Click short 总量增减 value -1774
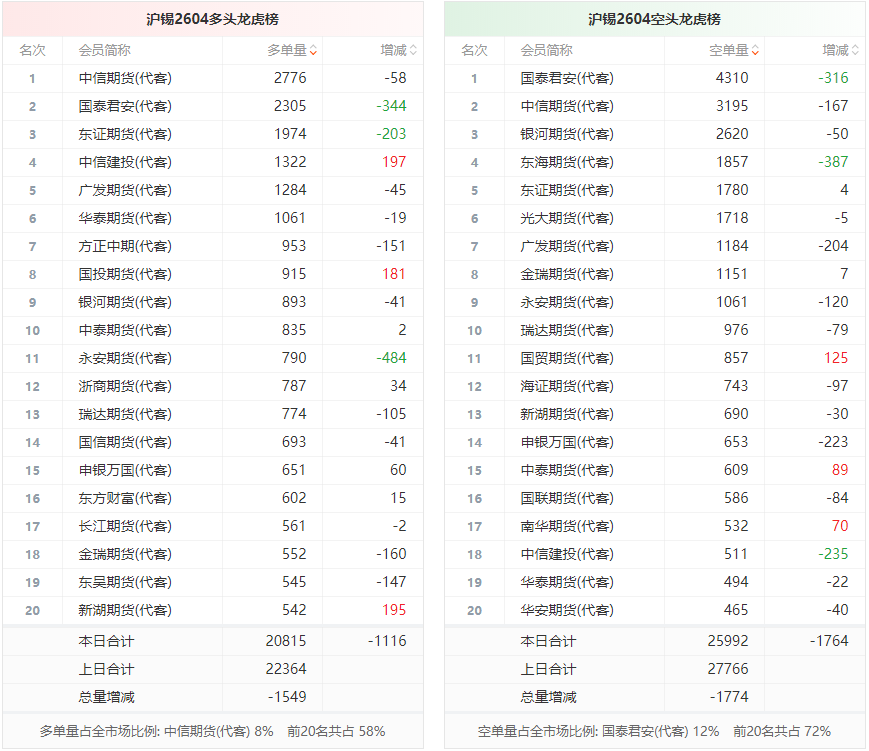Image resolution: width=869 pixels, height=751 pixels. (x=729, y=697)
